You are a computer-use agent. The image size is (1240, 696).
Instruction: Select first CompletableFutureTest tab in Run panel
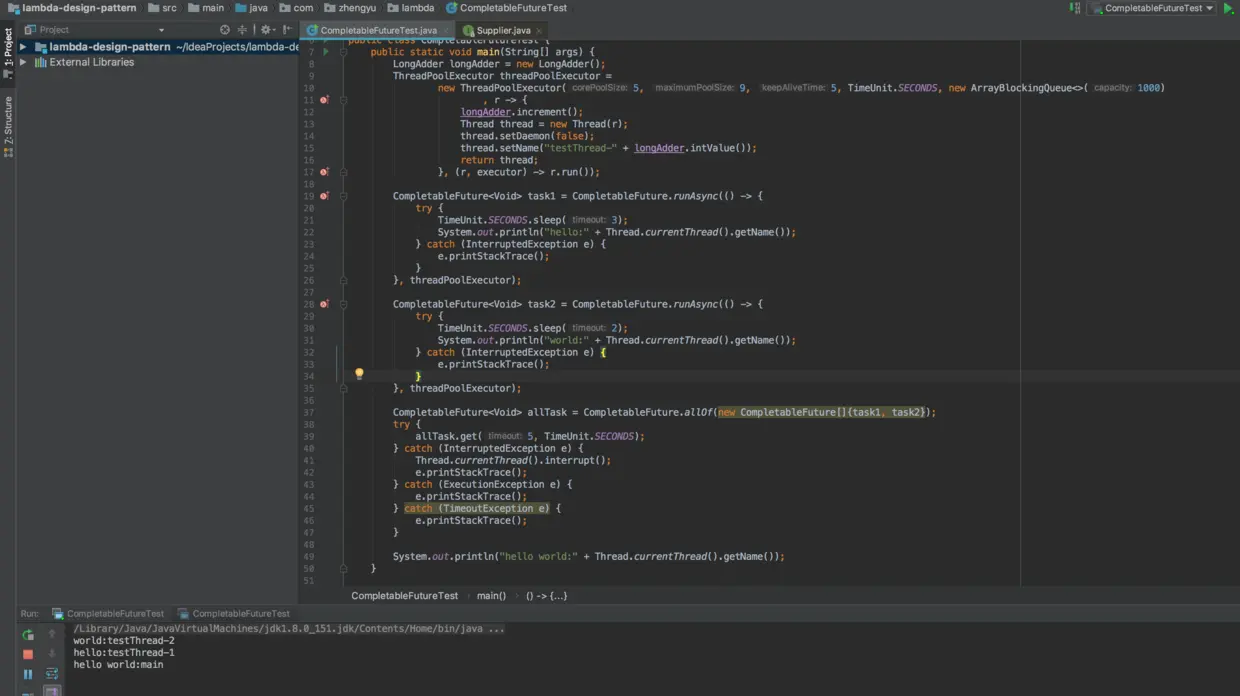[x=108, y=614]
